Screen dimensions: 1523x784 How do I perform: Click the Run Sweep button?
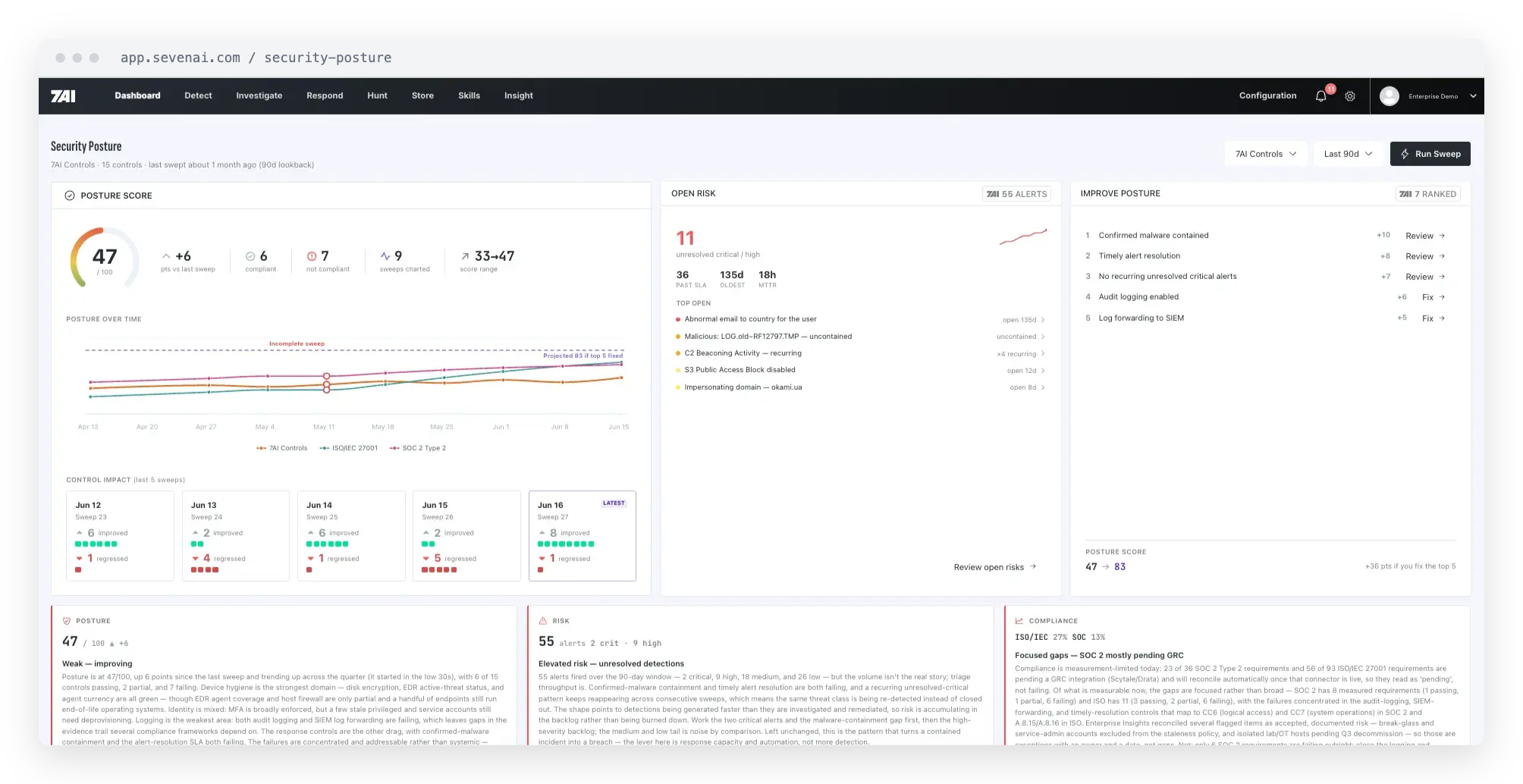pos(1430,154)
